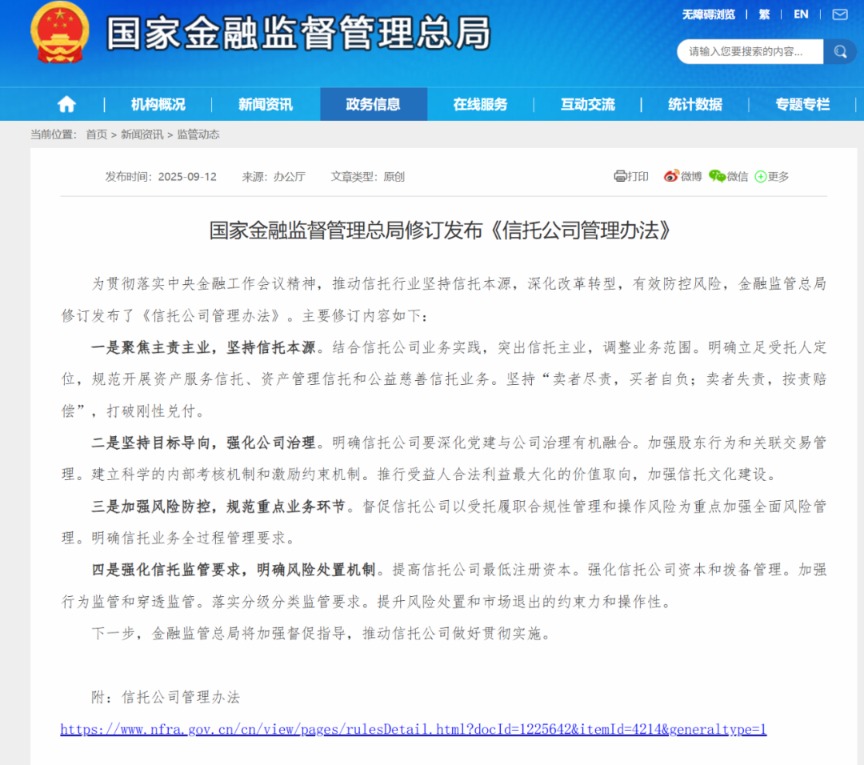864x765 pixels.
Task: Click the 当前位置 label
Action: click(52, 134)
